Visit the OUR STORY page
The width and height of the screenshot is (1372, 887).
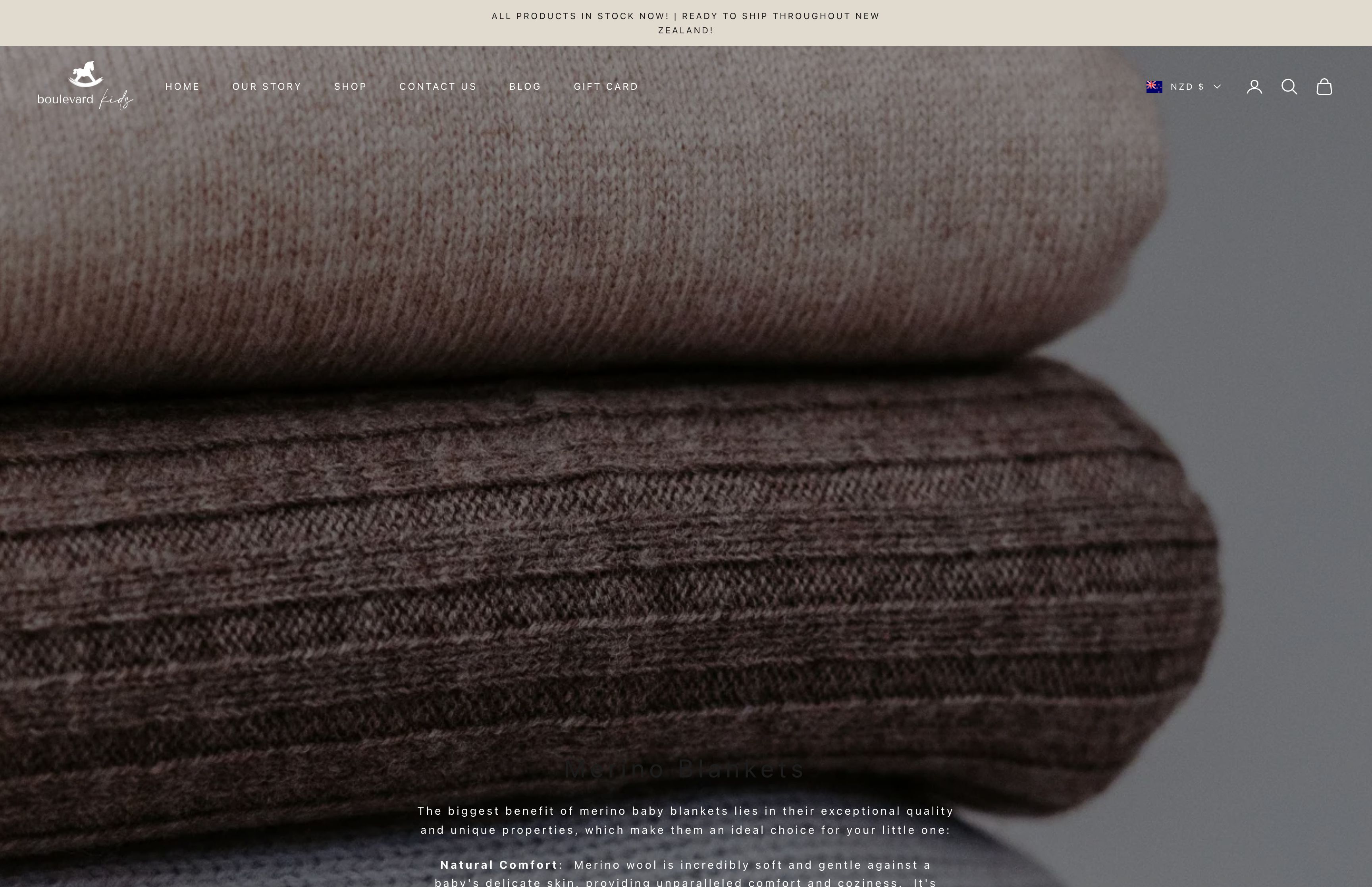coord(266,87)
